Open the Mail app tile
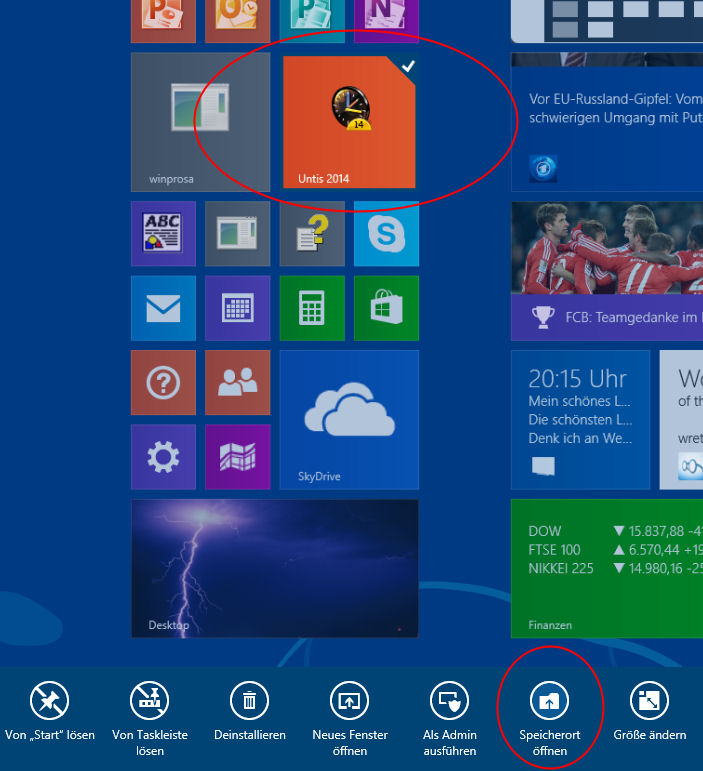Viewport: 703px width, 771px height. pos(163,308)
